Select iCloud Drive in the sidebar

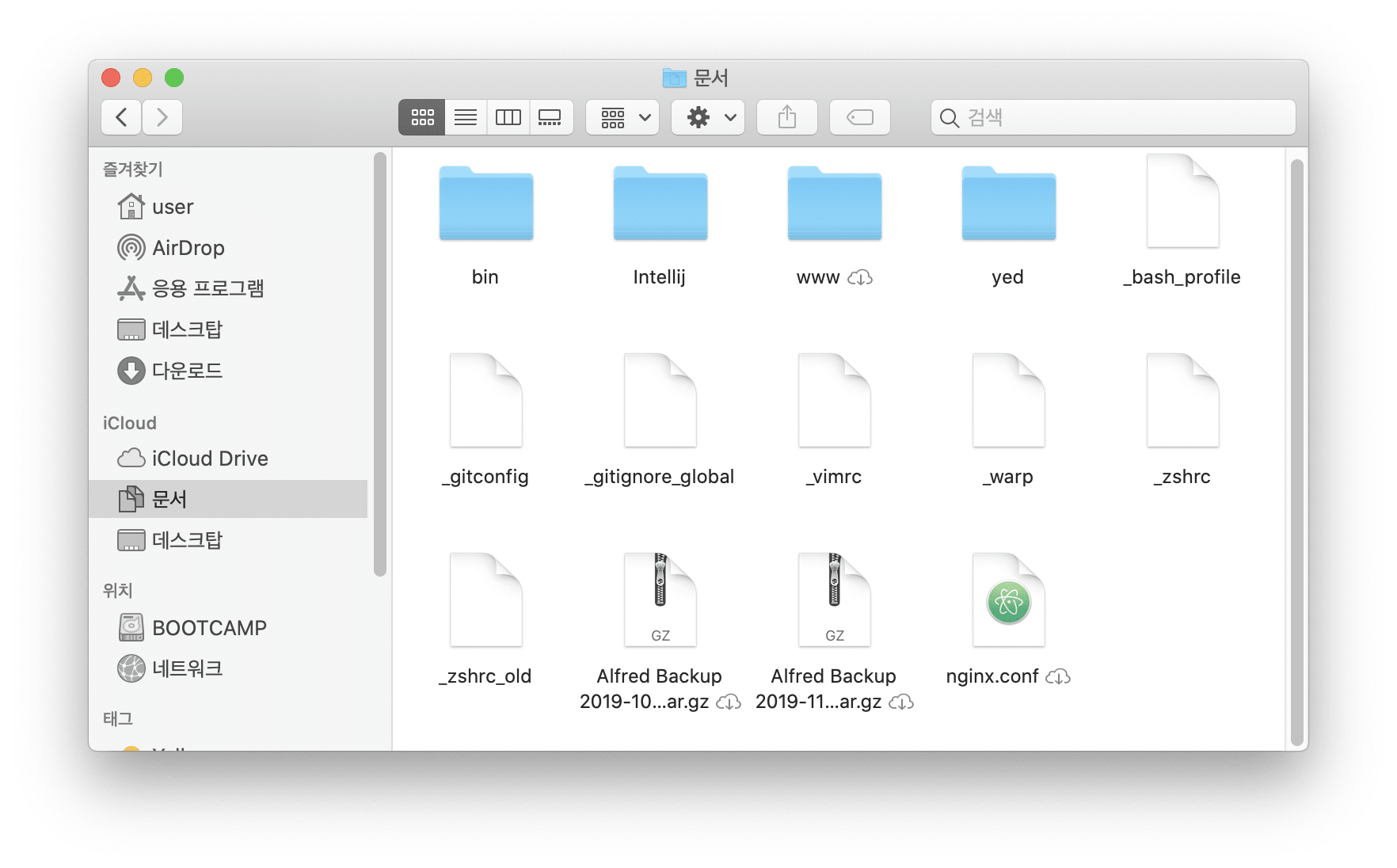(228, 459)
